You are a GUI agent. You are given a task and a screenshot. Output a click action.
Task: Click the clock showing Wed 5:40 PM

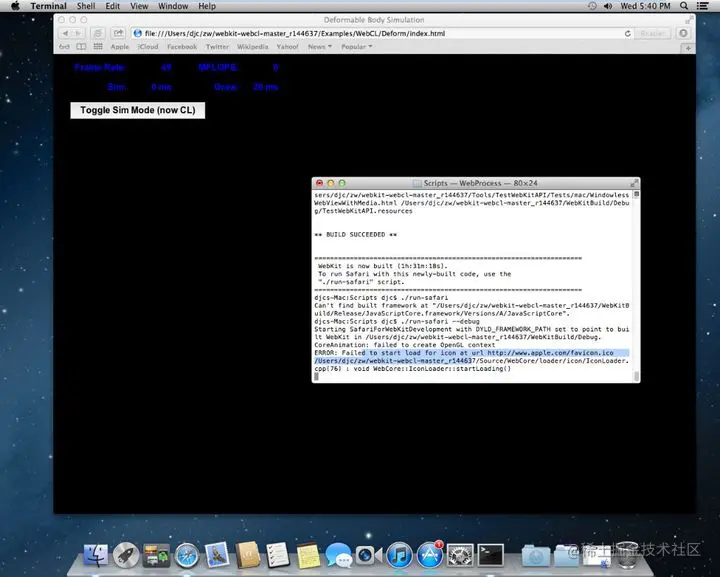(645, 6)
